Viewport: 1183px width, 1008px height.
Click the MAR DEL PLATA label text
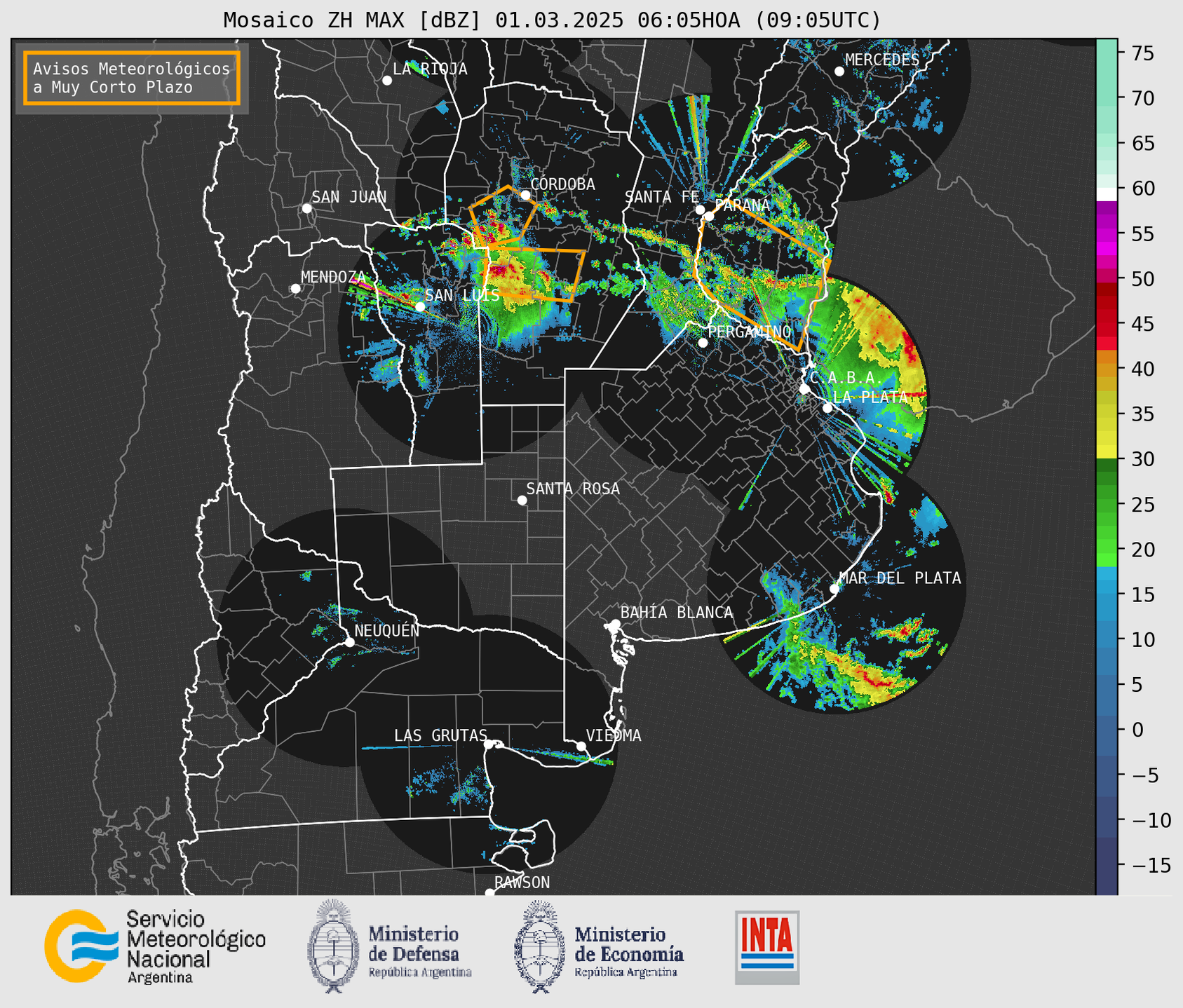pos(900,578)
